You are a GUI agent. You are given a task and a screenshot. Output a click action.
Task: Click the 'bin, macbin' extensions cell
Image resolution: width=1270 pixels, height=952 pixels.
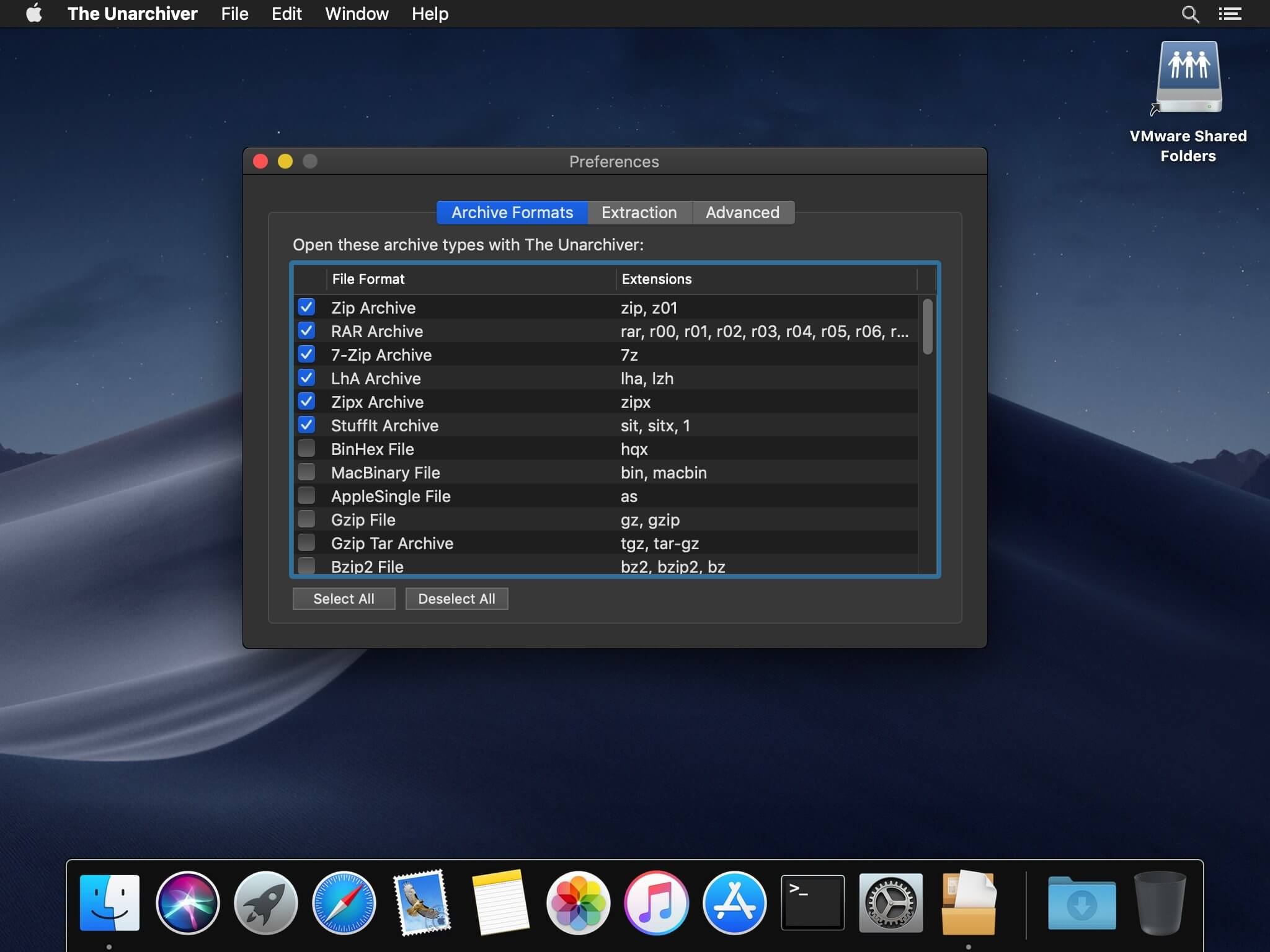664,472
